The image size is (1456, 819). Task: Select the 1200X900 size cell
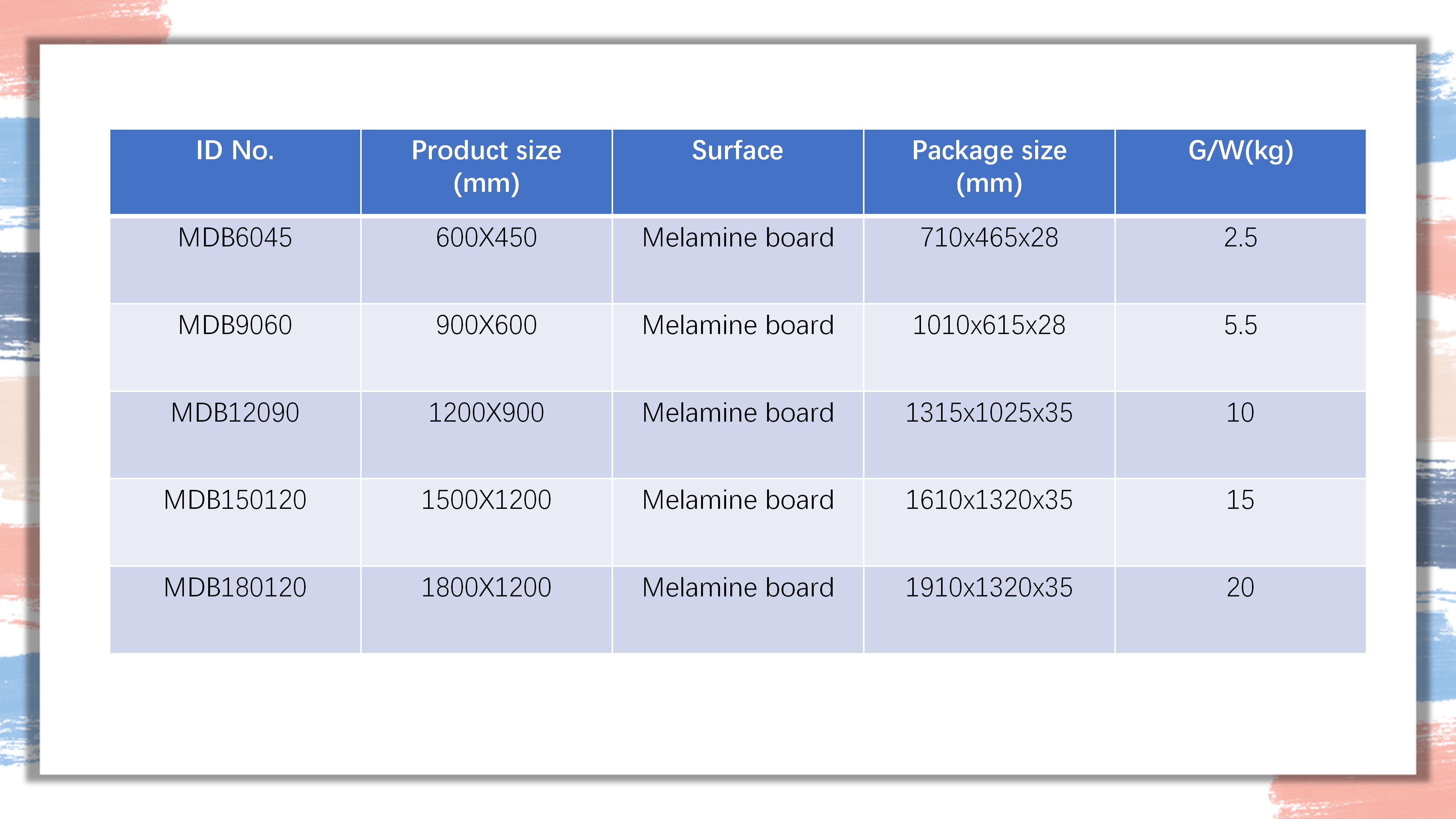[x=486, y=435]
